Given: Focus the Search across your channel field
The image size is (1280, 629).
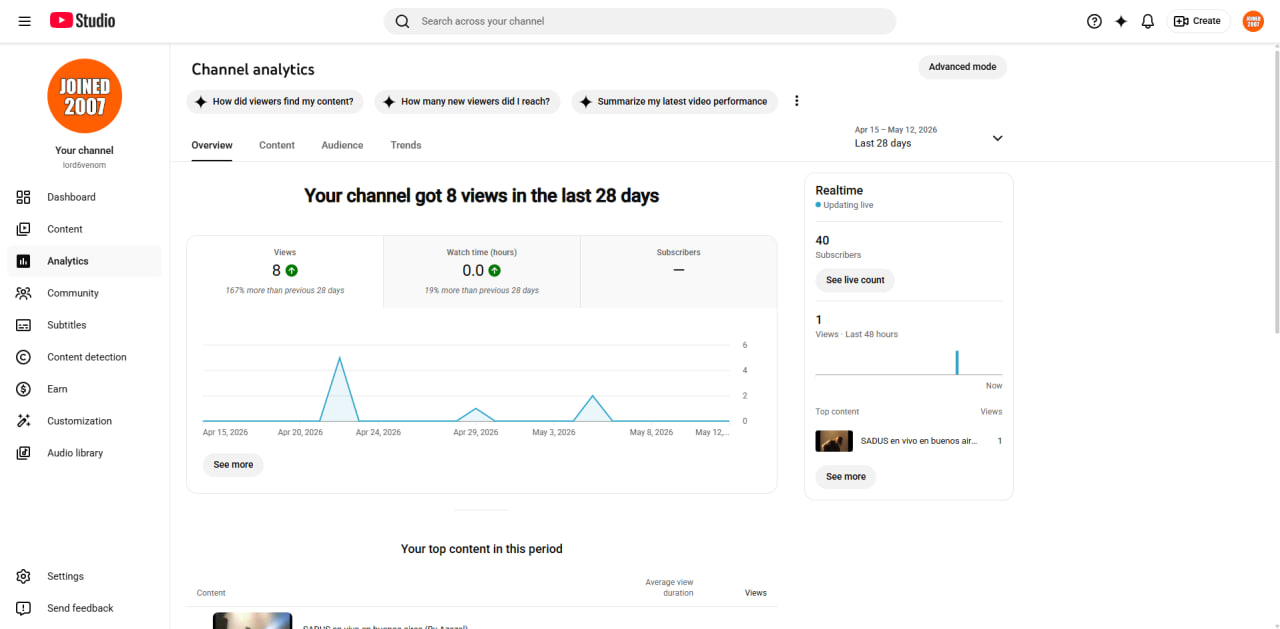Looking at the screenshot, I should [640, 21].
